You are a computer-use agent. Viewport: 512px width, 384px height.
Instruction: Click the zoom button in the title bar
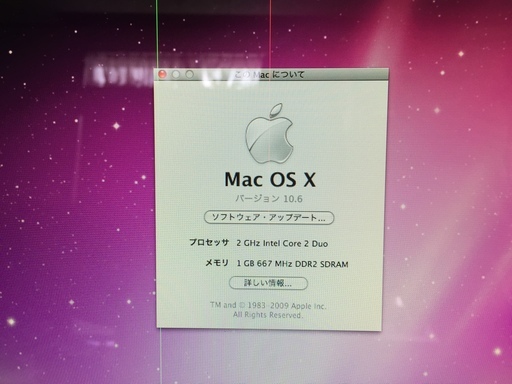tap(189, 74)
